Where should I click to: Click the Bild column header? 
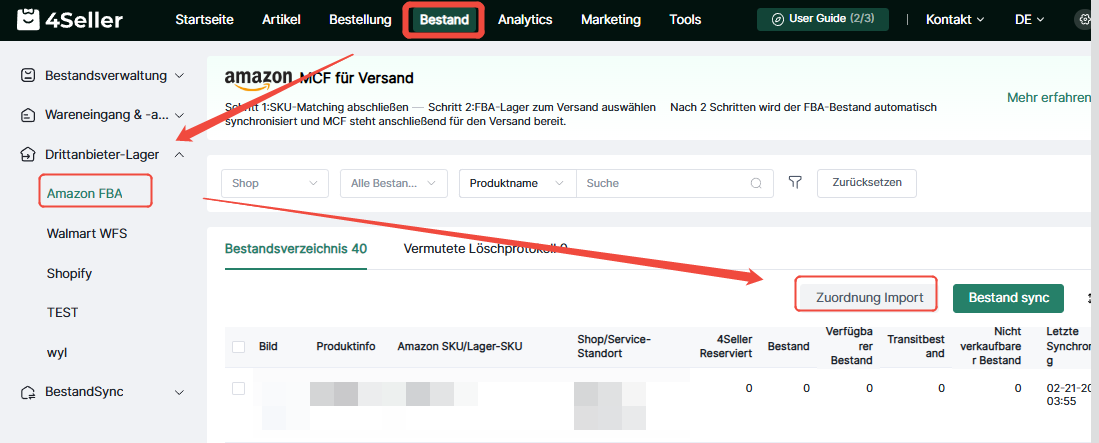[x=268, y=346]
